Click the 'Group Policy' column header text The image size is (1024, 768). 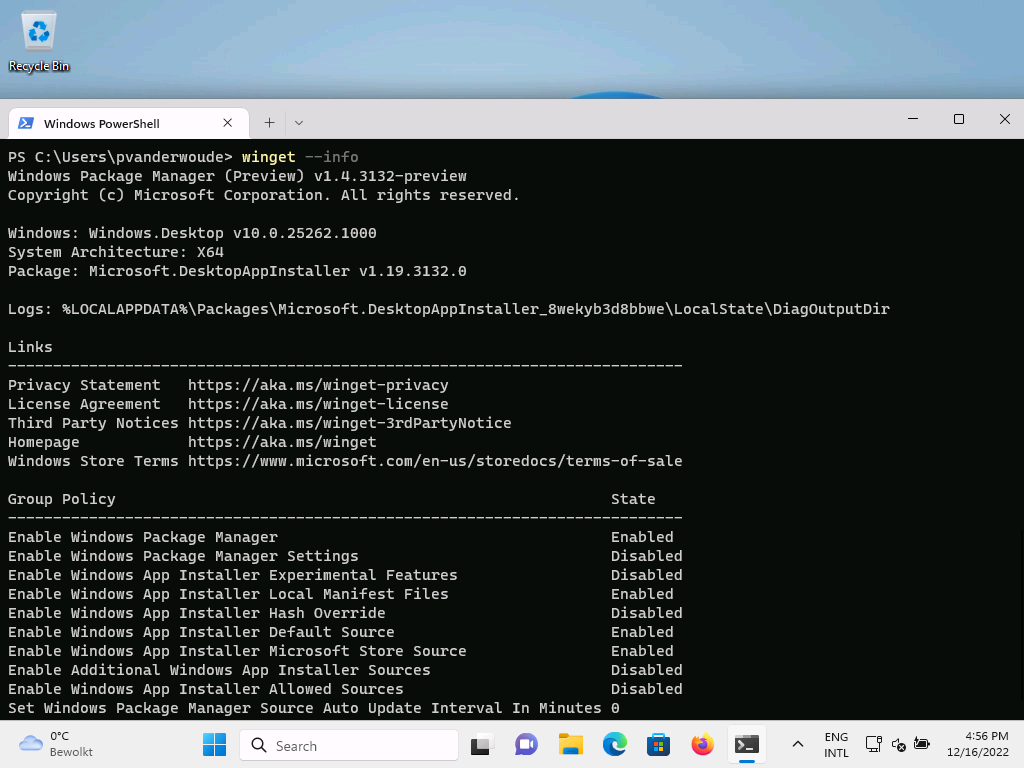pyautogui.click(x=61, y=499)
